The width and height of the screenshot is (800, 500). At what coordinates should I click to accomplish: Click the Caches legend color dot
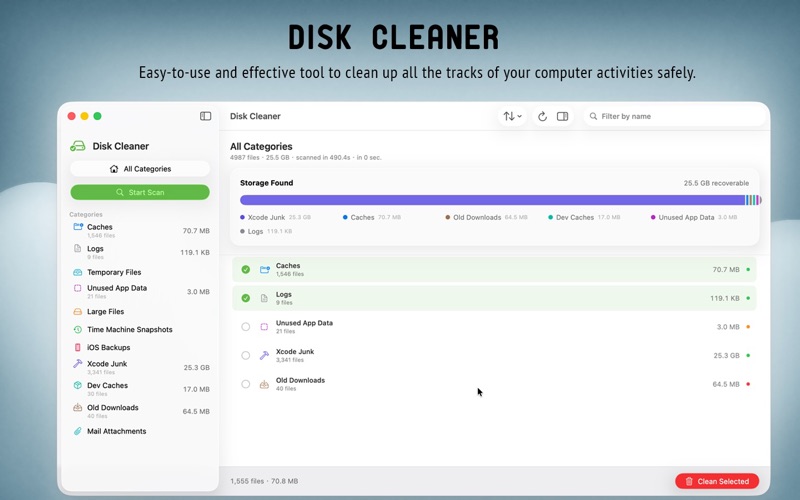click(345, 217)
